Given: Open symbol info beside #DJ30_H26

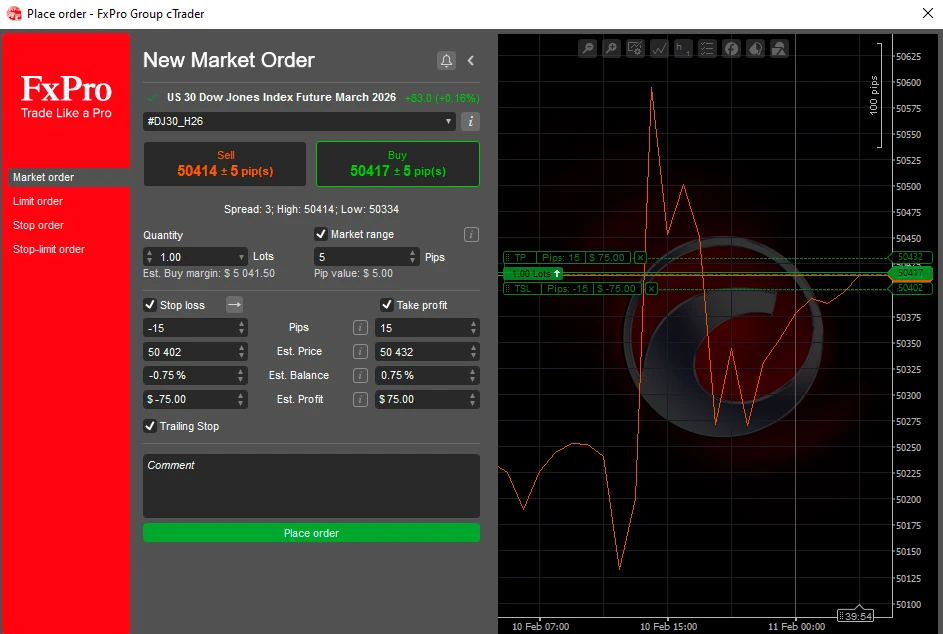Looking at the screenshot, I should pyautogui.click(x=470, y=122).
